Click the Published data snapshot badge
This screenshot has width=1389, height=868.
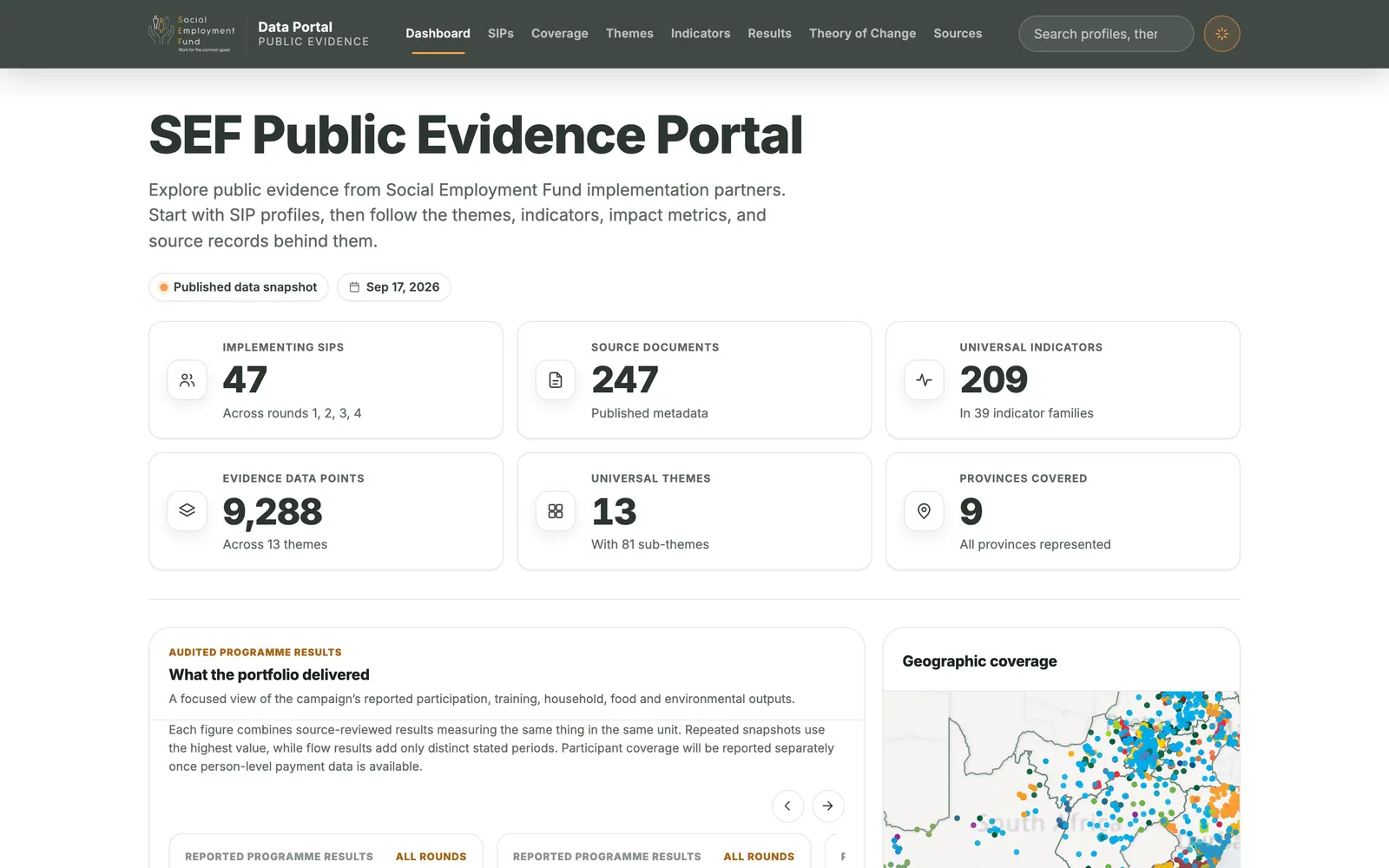pos(239,287)
